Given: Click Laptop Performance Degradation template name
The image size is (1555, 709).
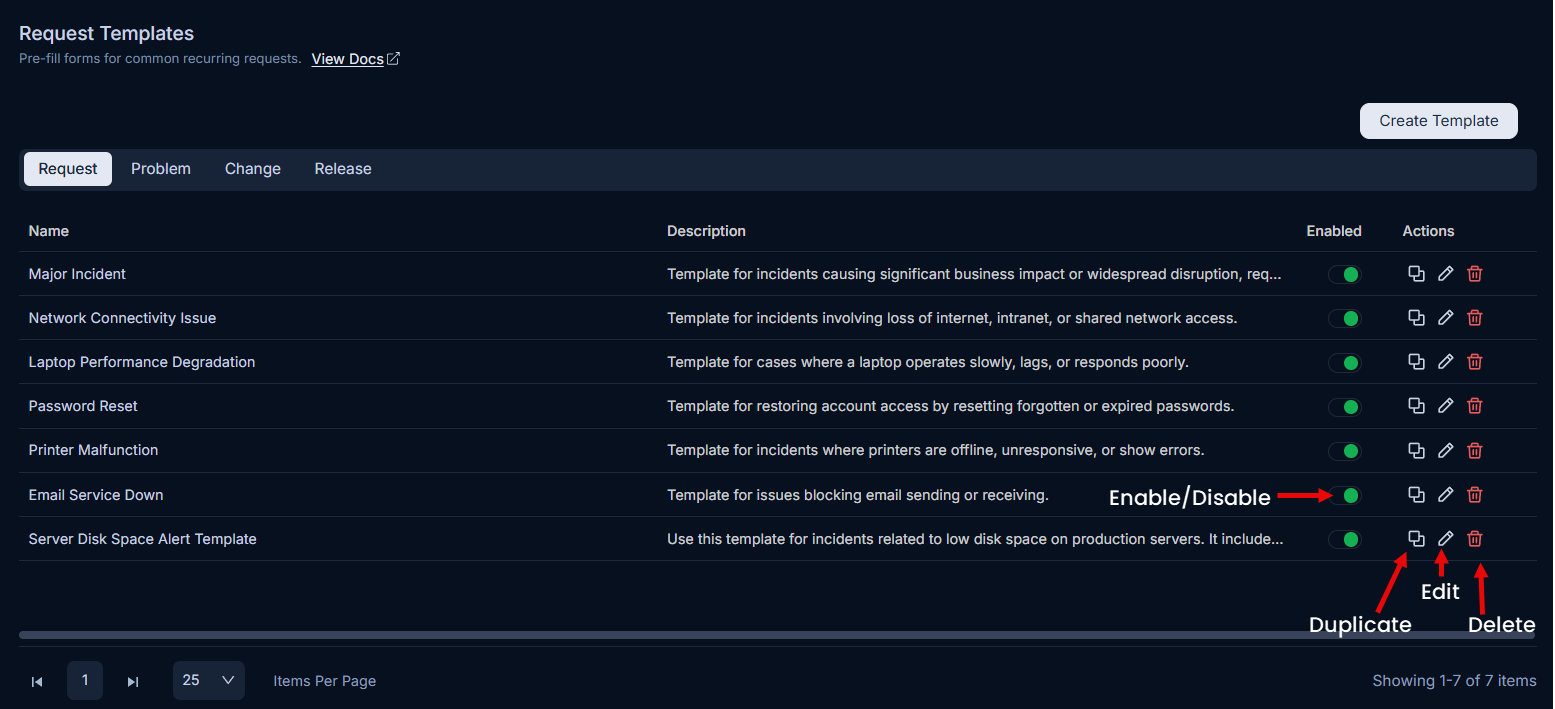Looking at the screenshot, I should click(x=142, y=362).
